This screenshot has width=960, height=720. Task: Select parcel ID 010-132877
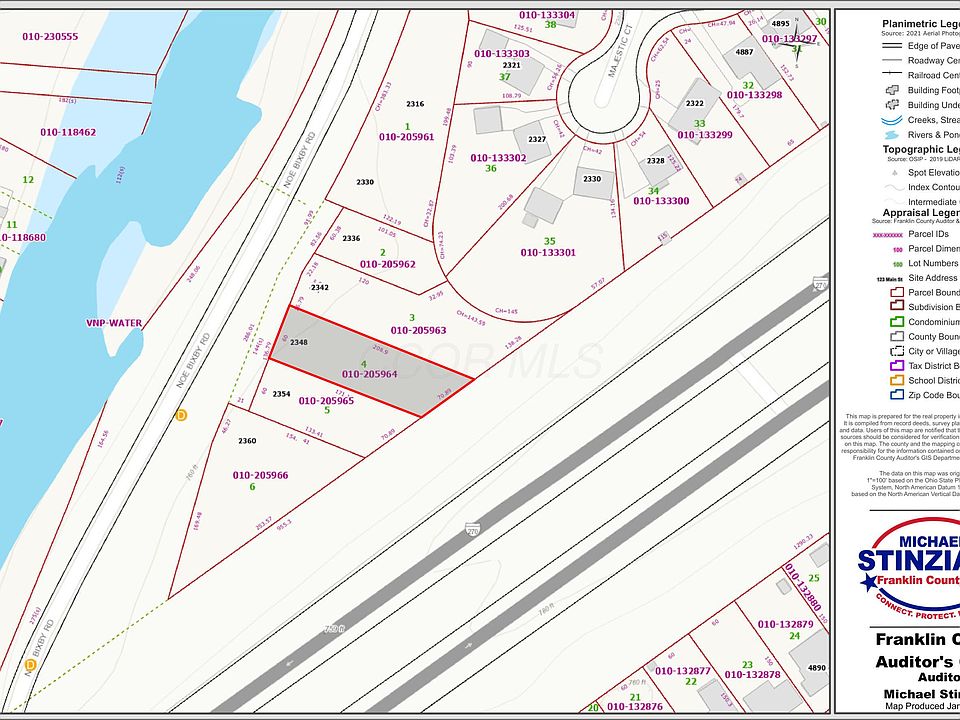[683, 671]
